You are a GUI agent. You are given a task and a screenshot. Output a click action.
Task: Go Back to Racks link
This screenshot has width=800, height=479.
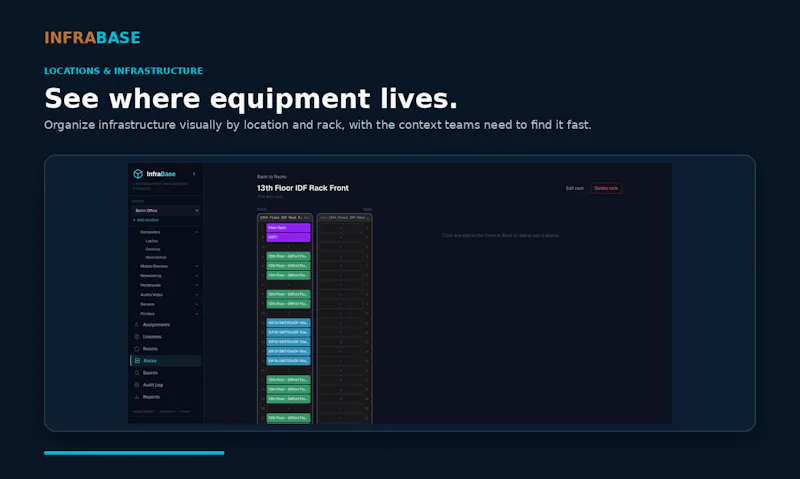point(271,177)
